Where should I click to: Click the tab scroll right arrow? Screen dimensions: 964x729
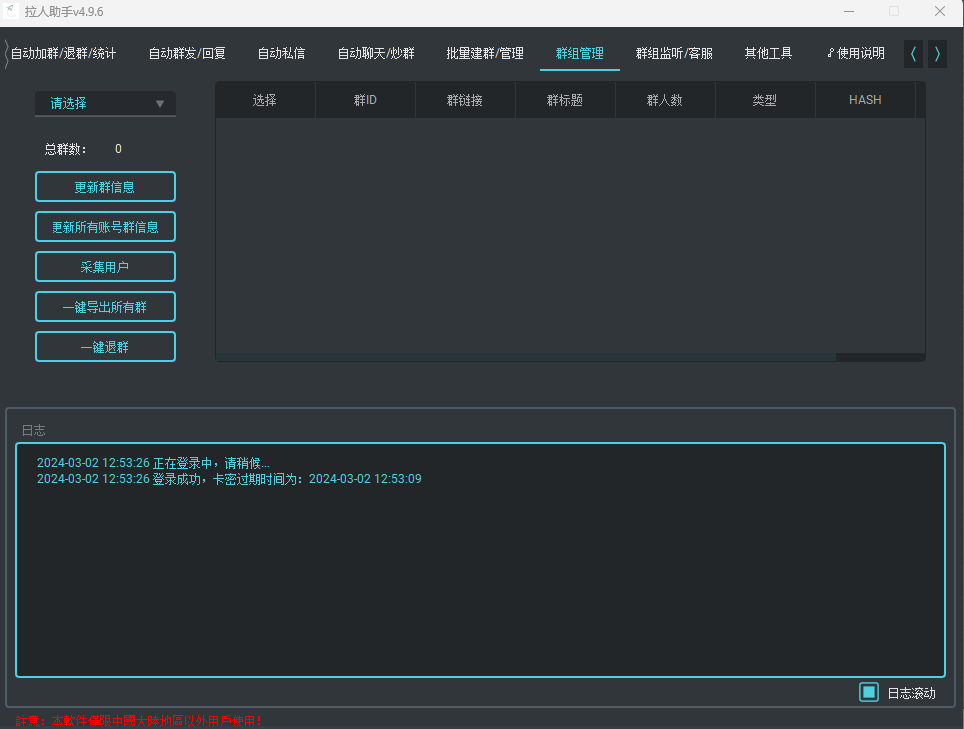pos(937,54)
